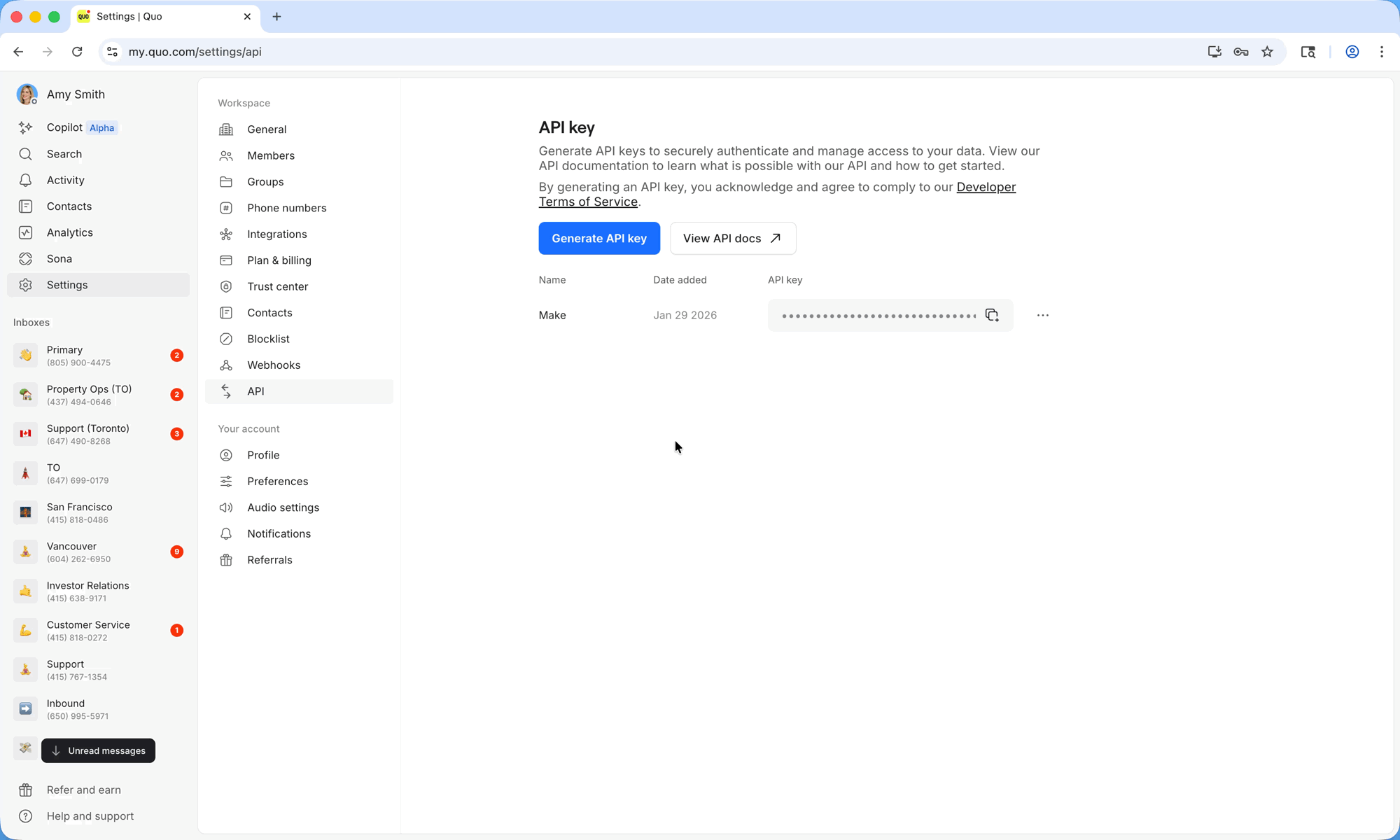The height and width of the screenshot is (840, 1400).
Task: Open the Phone numbers settings
Action: [x=286, y=207]
